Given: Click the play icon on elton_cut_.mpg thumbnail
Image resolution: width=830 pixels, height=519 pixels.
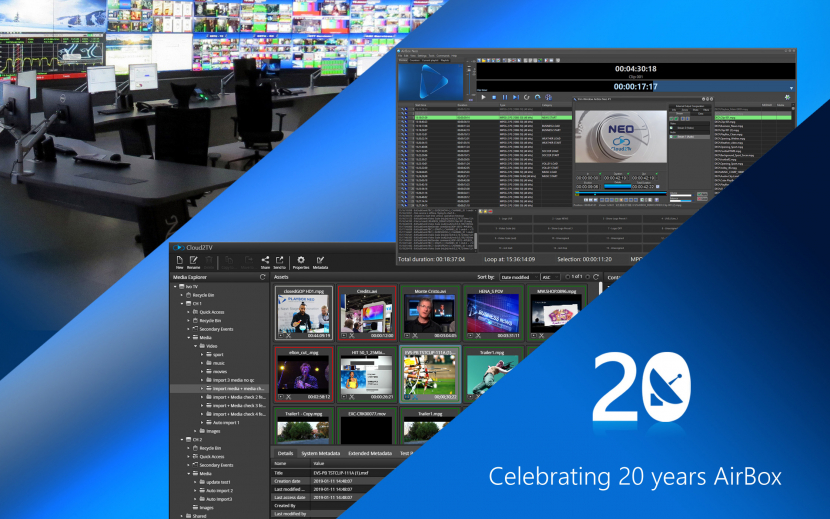Looking at the screenshot, I should coord(281,397).
